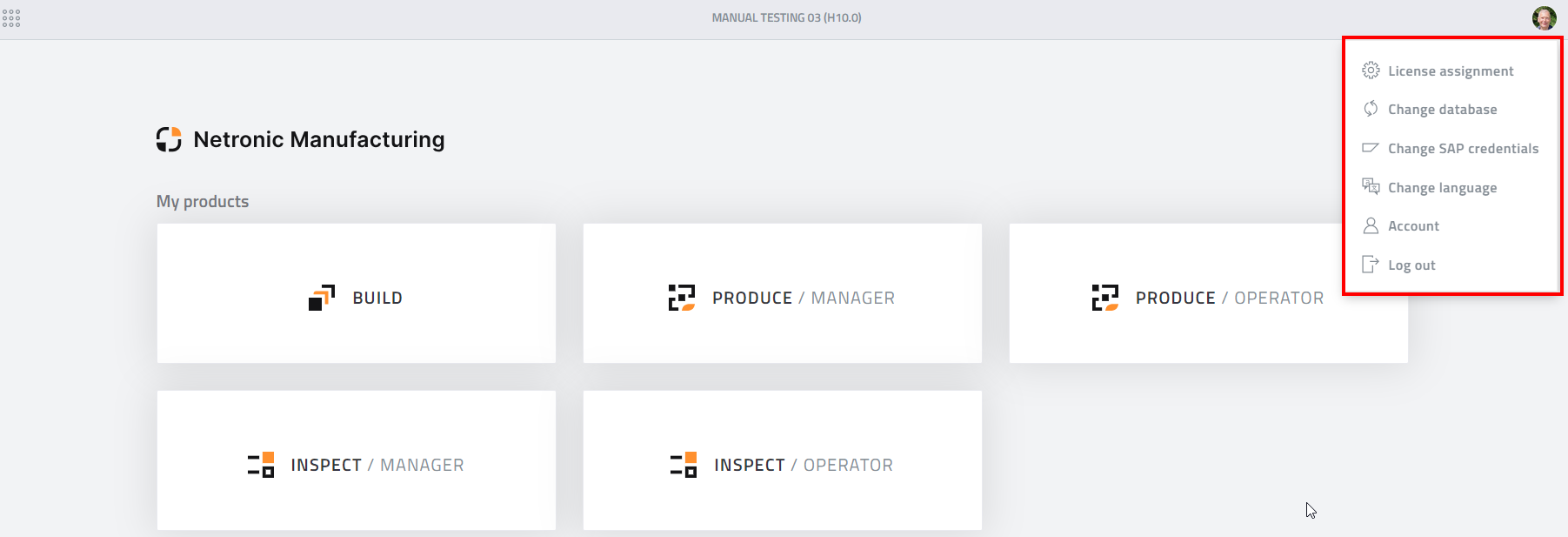
Task: Open the BUILD product label
Action: [377, 298]
